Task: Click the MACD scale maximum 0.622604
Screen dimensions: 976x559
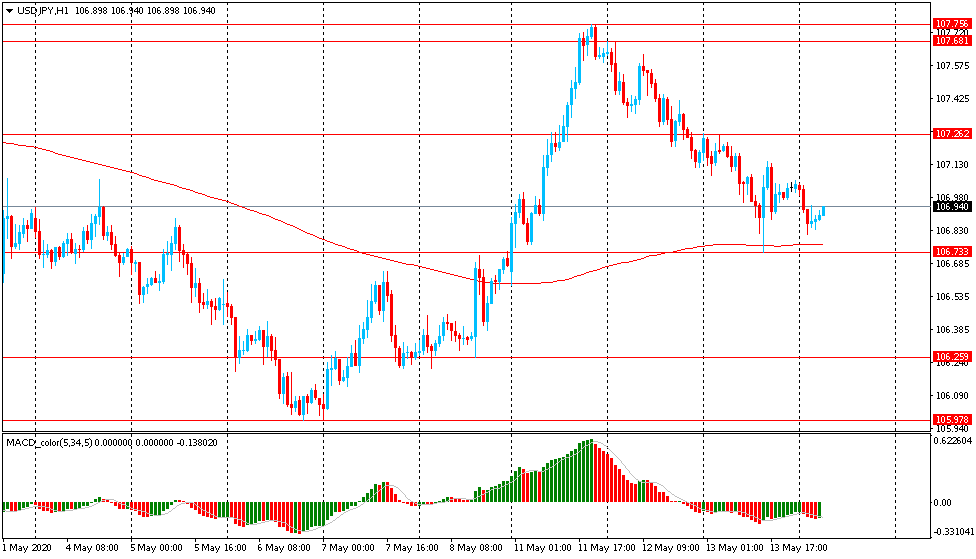Action: (953, 441)
